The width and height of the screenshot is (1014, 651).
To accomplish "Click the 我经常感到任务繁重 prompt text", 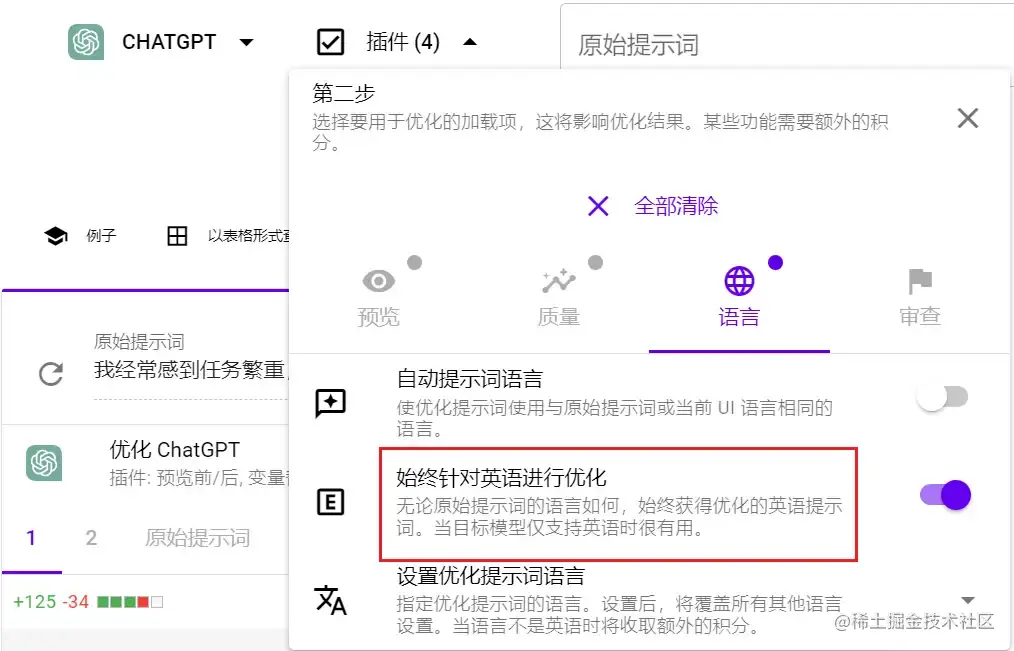I will (189, 370).
